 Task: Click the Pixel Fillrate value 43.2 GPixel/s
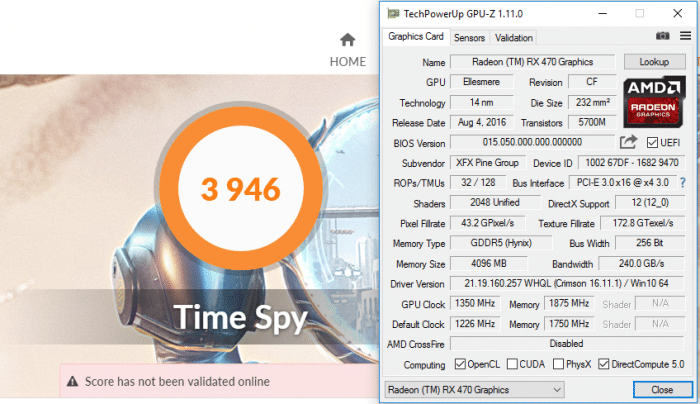pos(488,223)
